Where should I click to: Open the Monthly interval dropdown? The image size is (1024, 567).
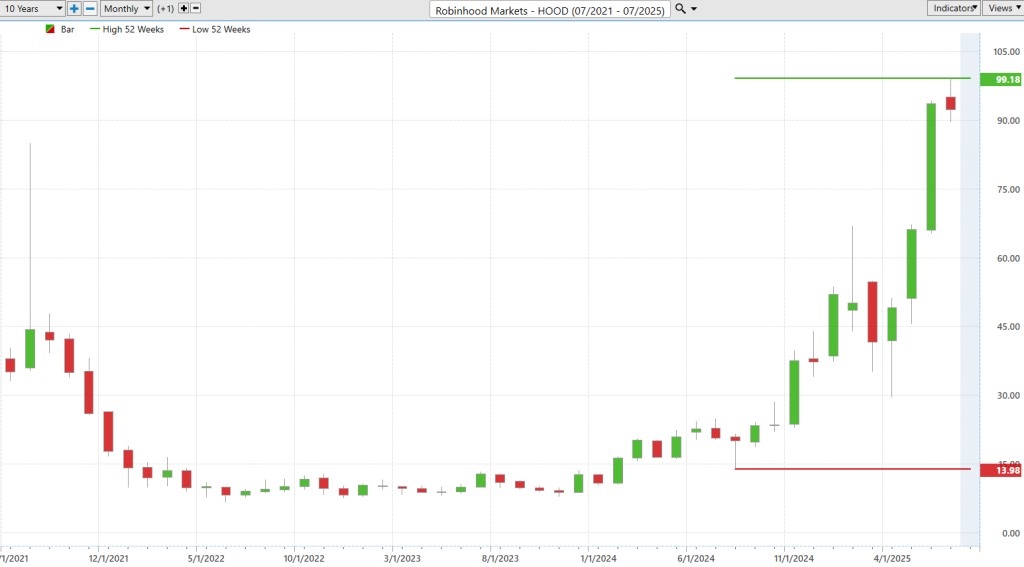(x=126, y=8)
